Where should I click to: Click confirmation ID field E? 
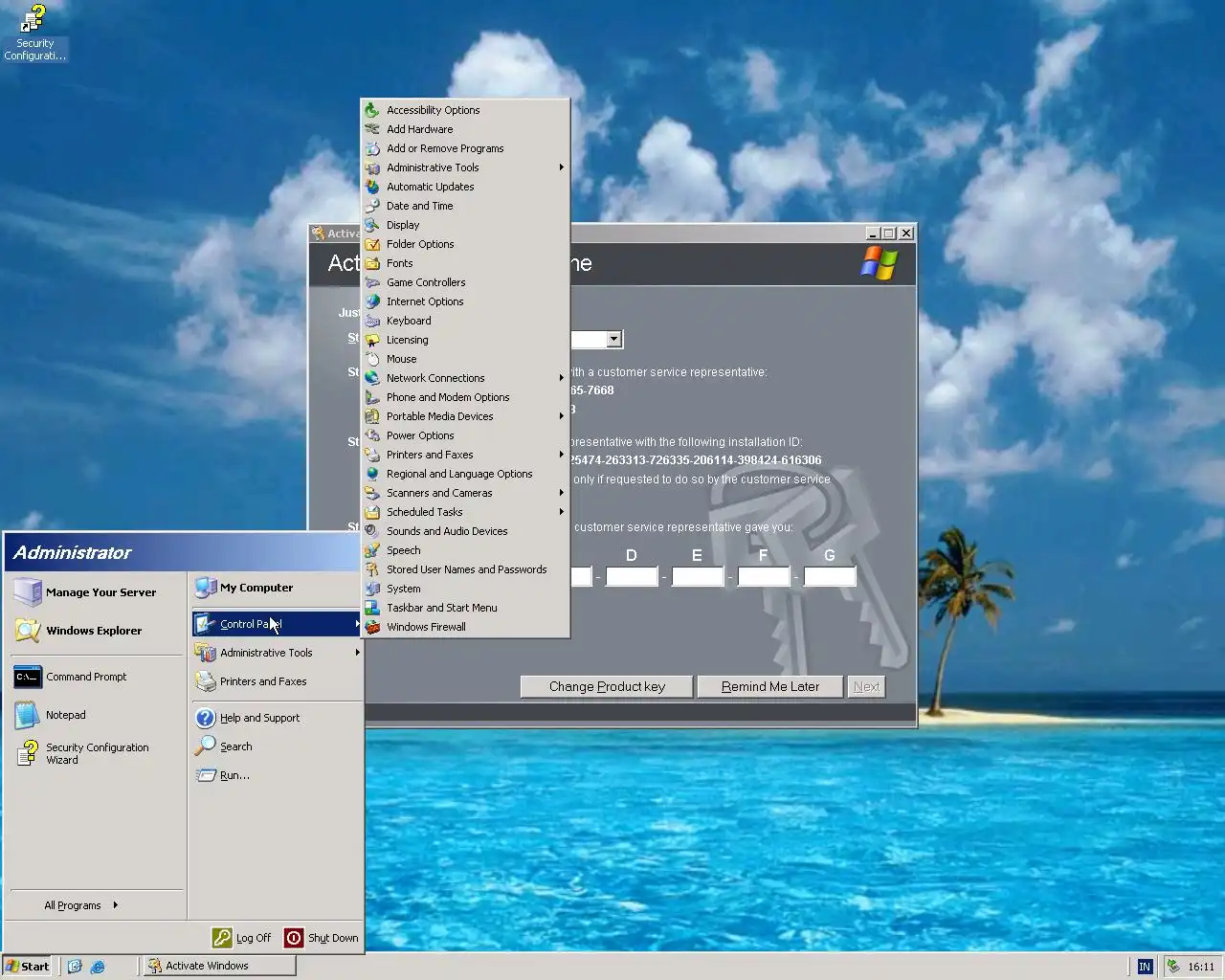698,576
